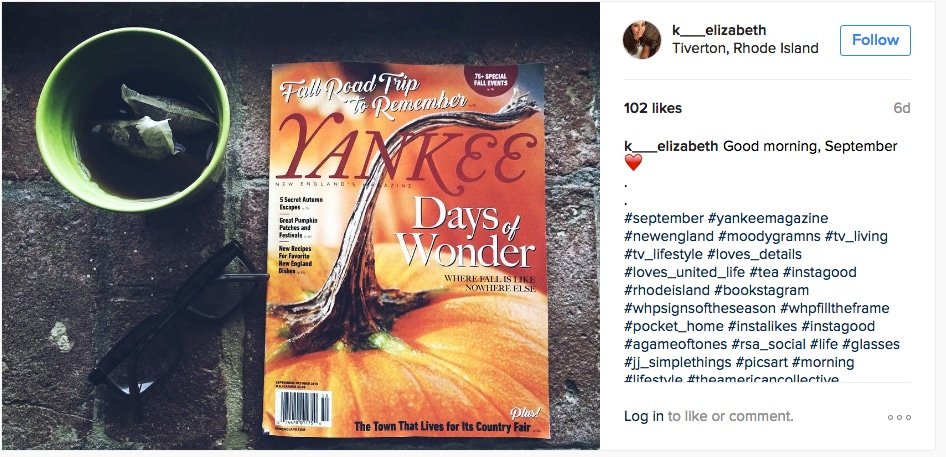Image resolution: width=946 pixels, height=457 pixels.
Task: Open the #glasses hashtag
Action: 871,345
